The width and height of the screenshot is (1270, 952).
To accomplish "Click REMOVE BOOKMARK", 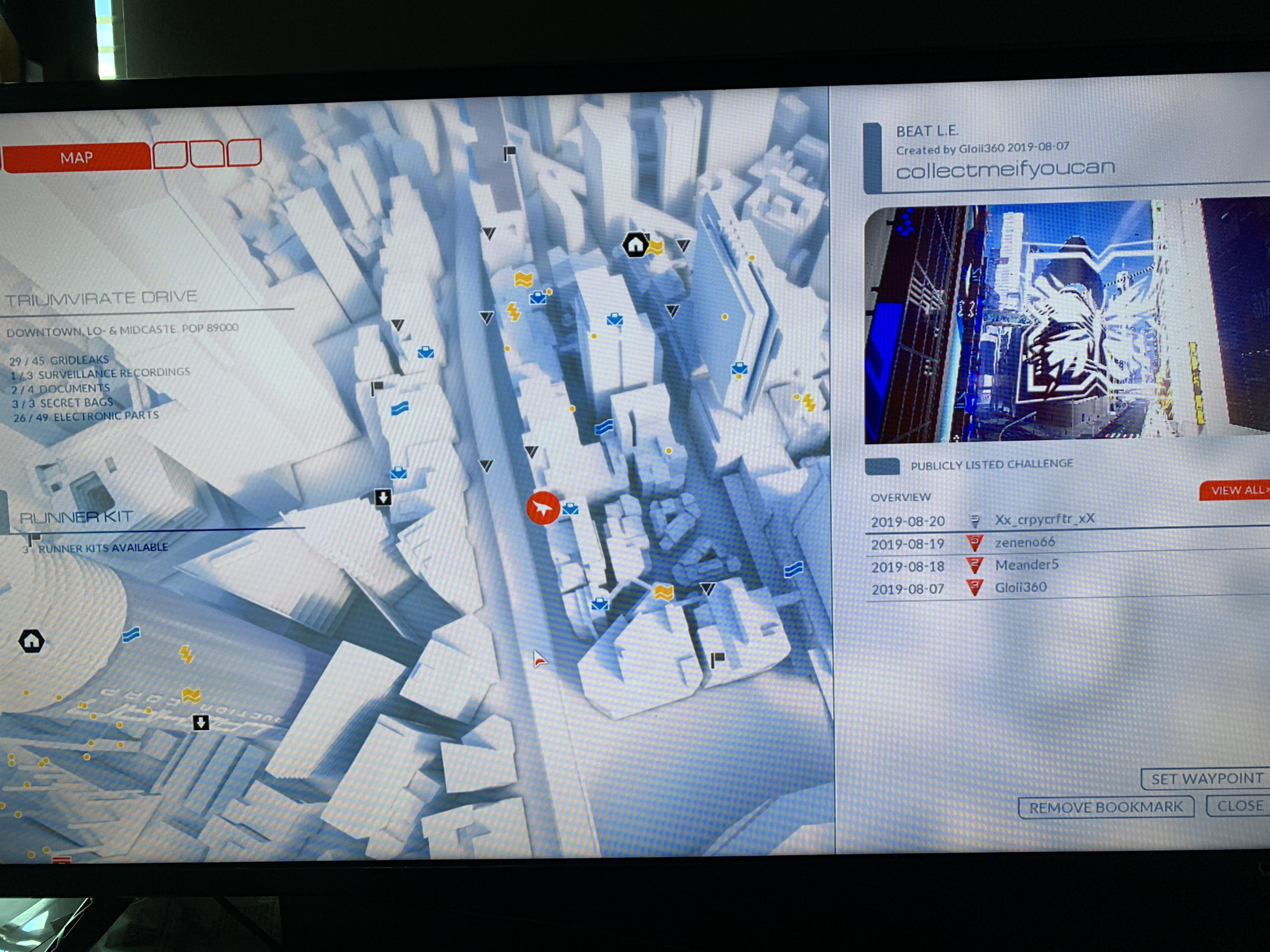I will click(1106, 807).
